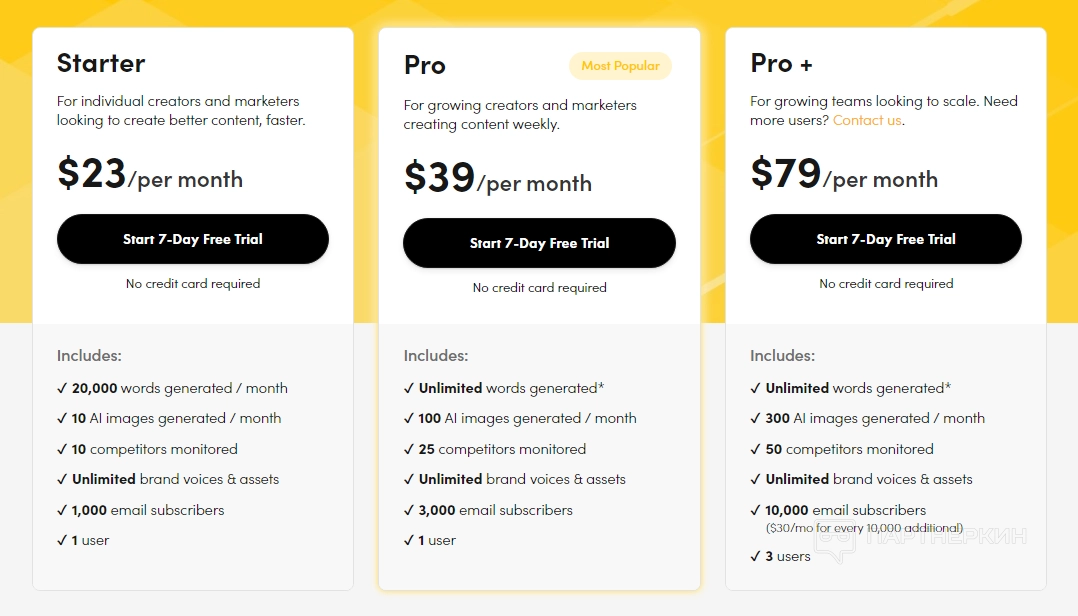This screenshot has width=1078, height=616.
Task: Click the $30/mo additional subscribers note
Action: [865, 528]
